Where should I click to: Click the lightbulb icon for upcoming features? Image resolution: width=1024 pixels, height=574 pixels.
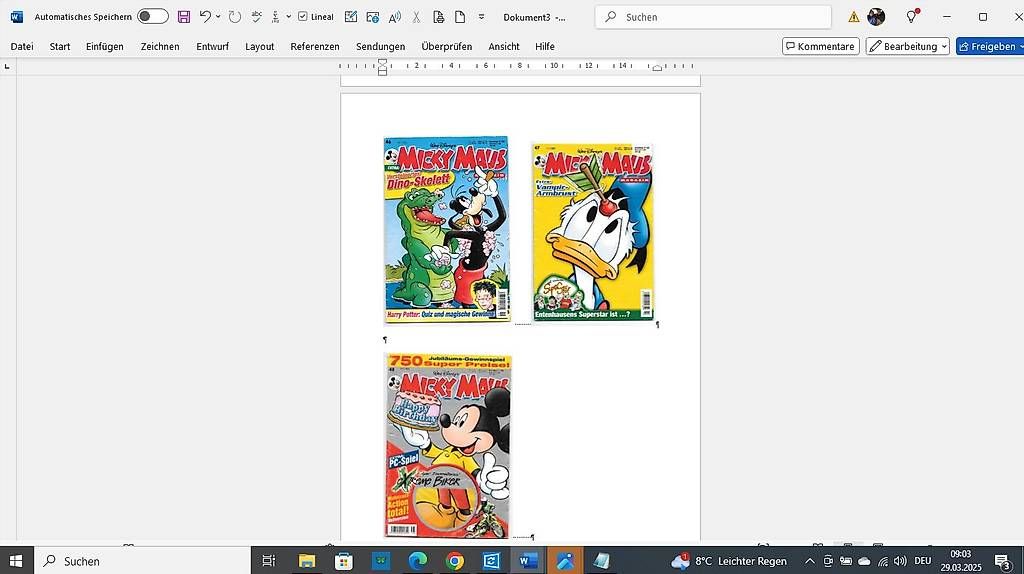coord(912,16)
